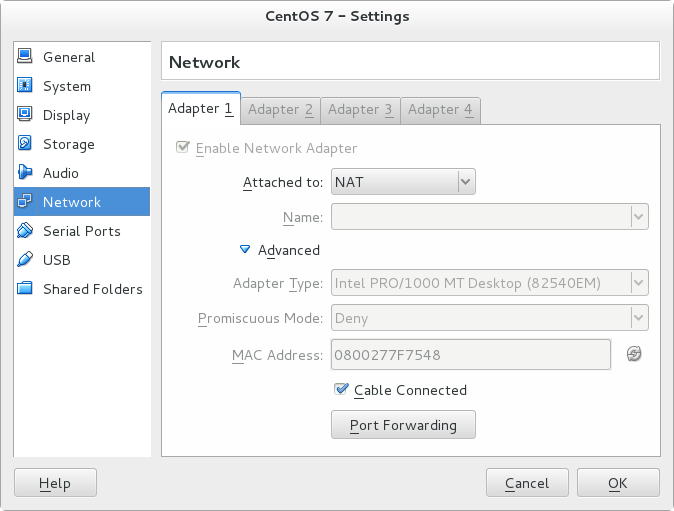Select the Network category label
Image resolution: width=674 pixels, height=511 pixels.
72,202
